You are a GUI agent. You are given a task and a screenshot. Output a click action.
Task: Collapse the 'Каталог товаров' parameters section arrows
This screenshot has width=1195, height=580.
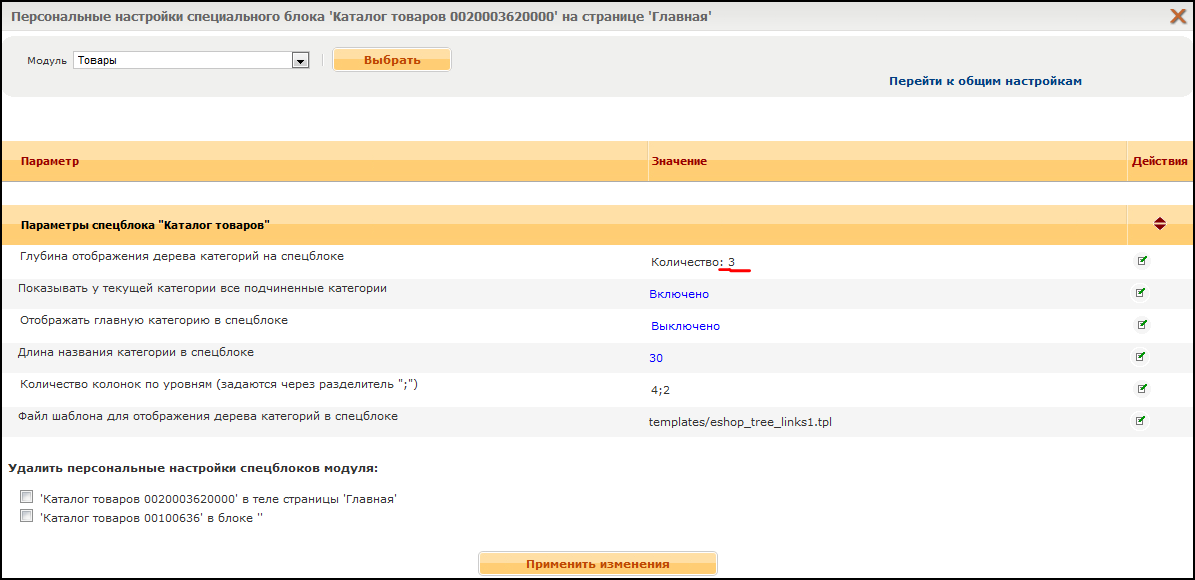click(1159, 224)
